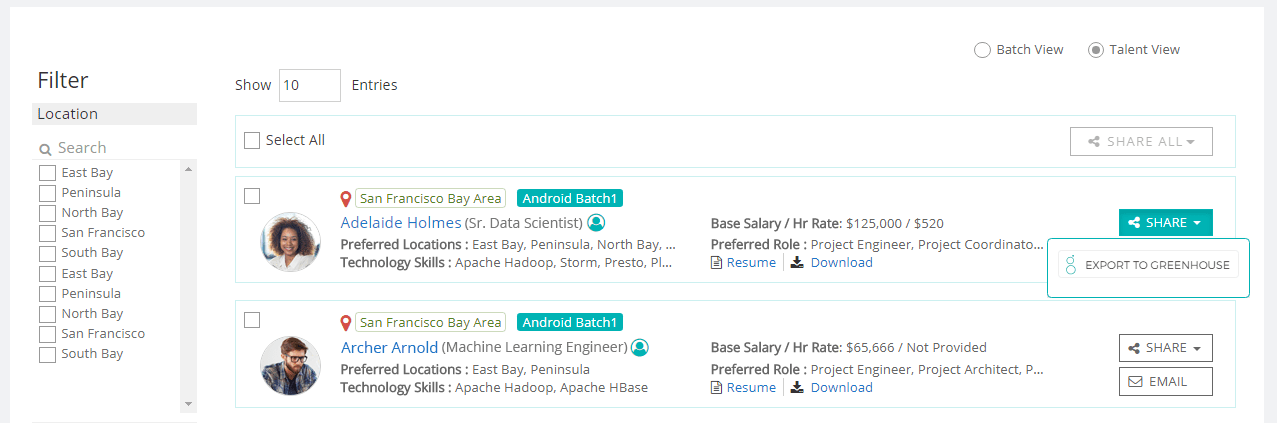Expand Archer Arnold's Share dropdown
1277x423 pixels.
1165,348
